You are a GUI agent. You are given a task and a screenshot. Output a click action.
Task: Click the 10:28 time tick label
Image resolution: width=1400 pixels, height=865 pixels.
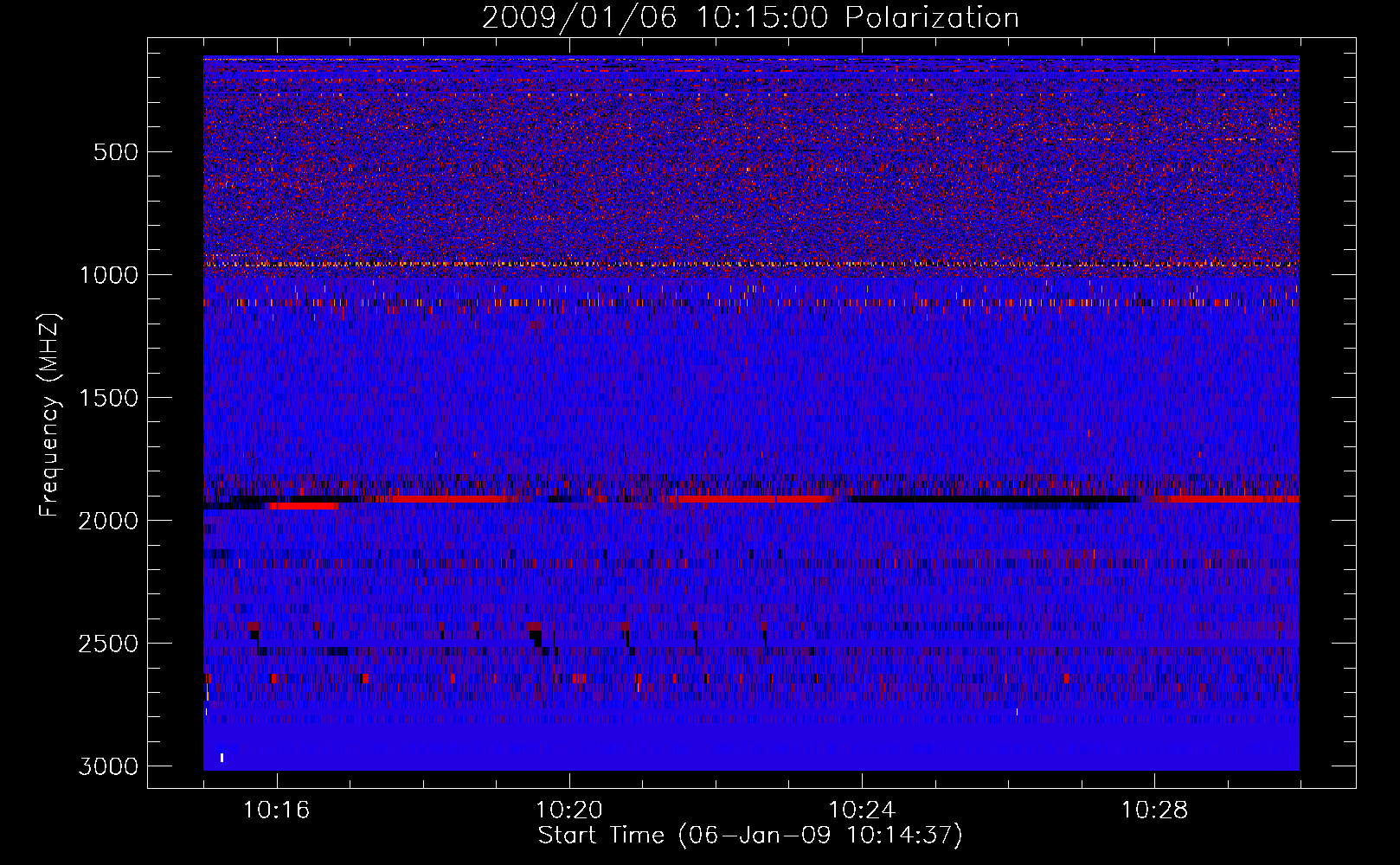point(1155,811)
